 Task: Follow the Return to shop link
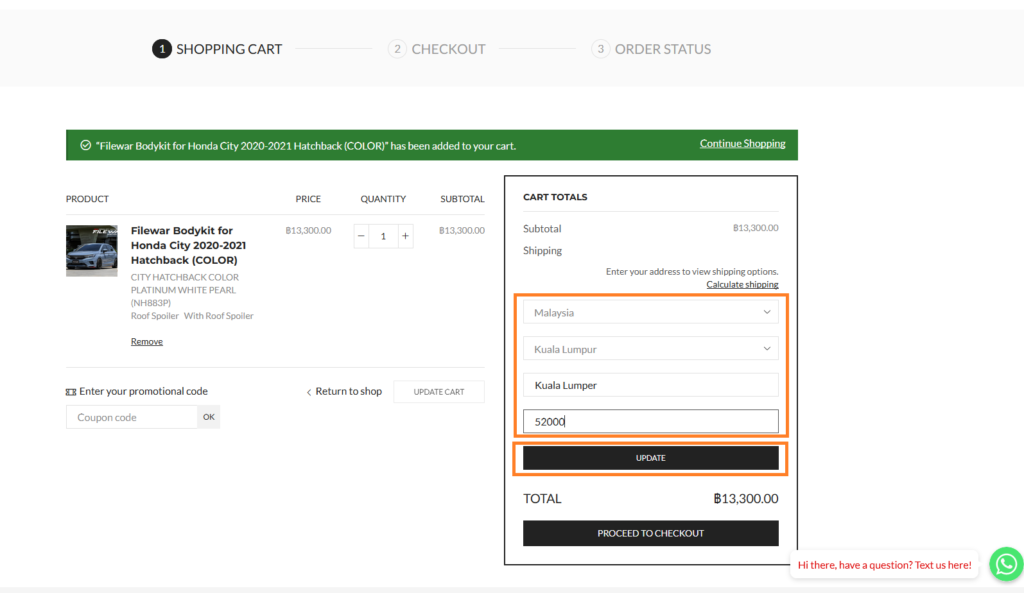(344, 391)
